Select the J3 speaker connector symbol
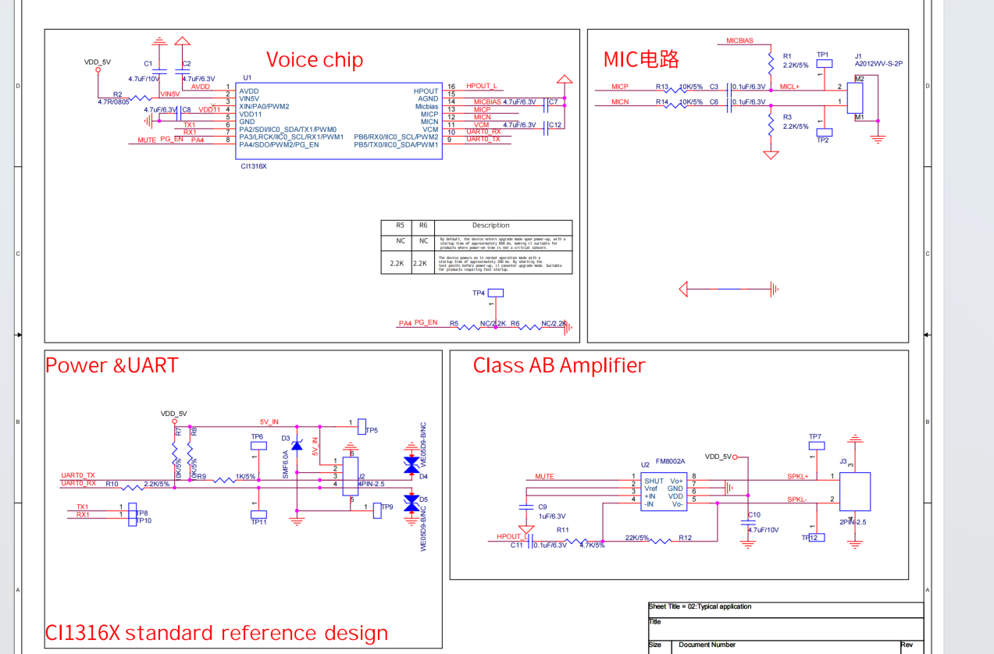This screenshot has height=654, width=994. tap(854, 492)
